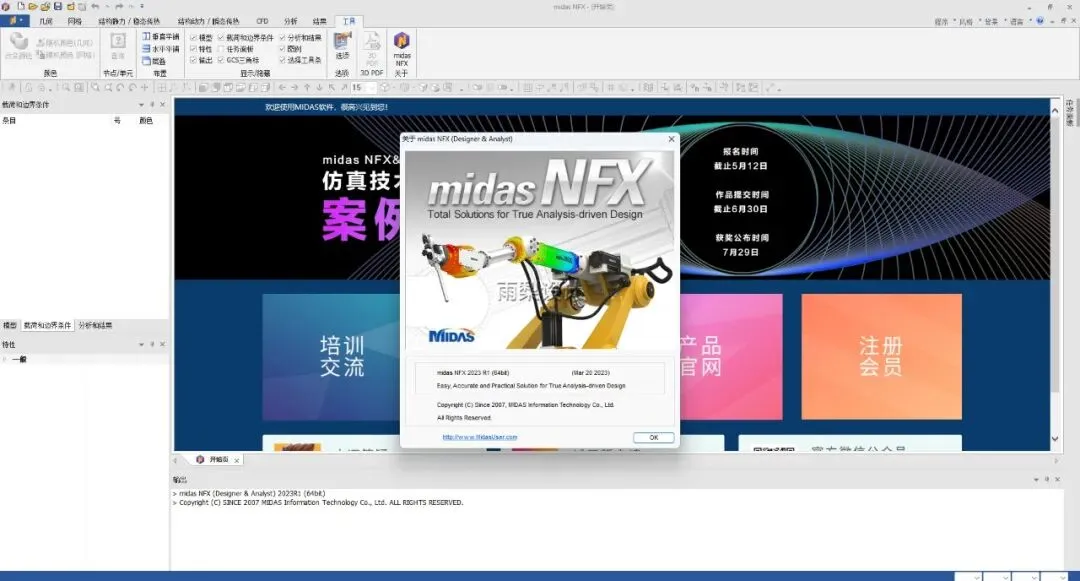Toggle the GCS三角标 checkbox
Screen dimensions: 1080x581
221,61
